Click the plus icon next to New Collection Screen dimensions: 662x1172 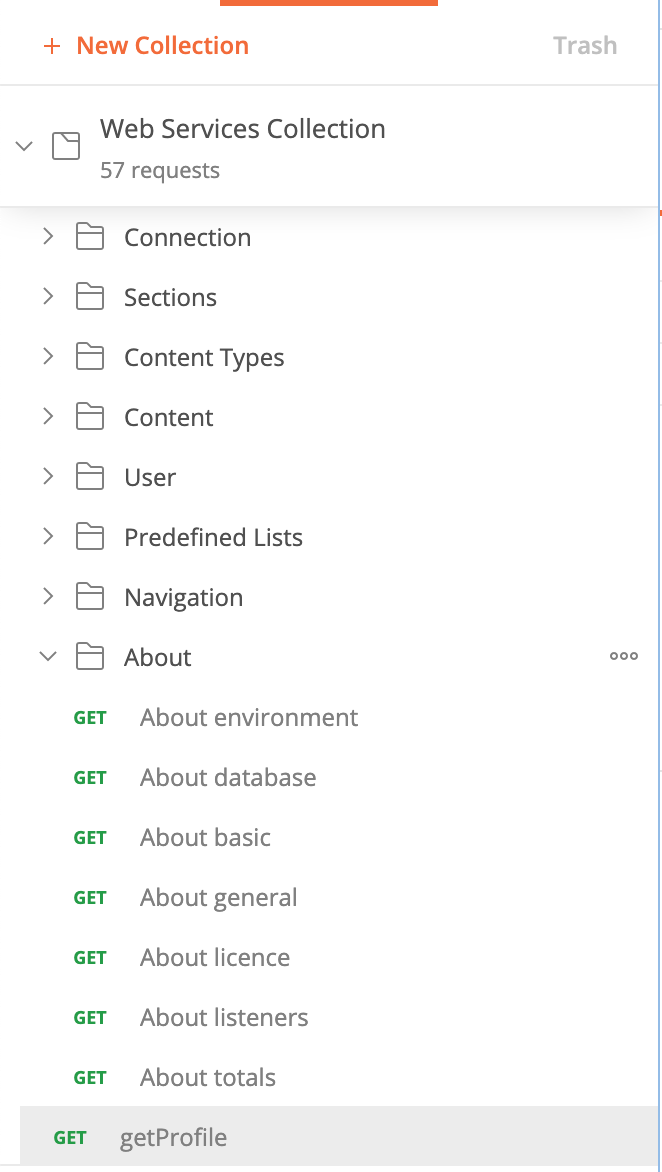(x=52, y=45)
